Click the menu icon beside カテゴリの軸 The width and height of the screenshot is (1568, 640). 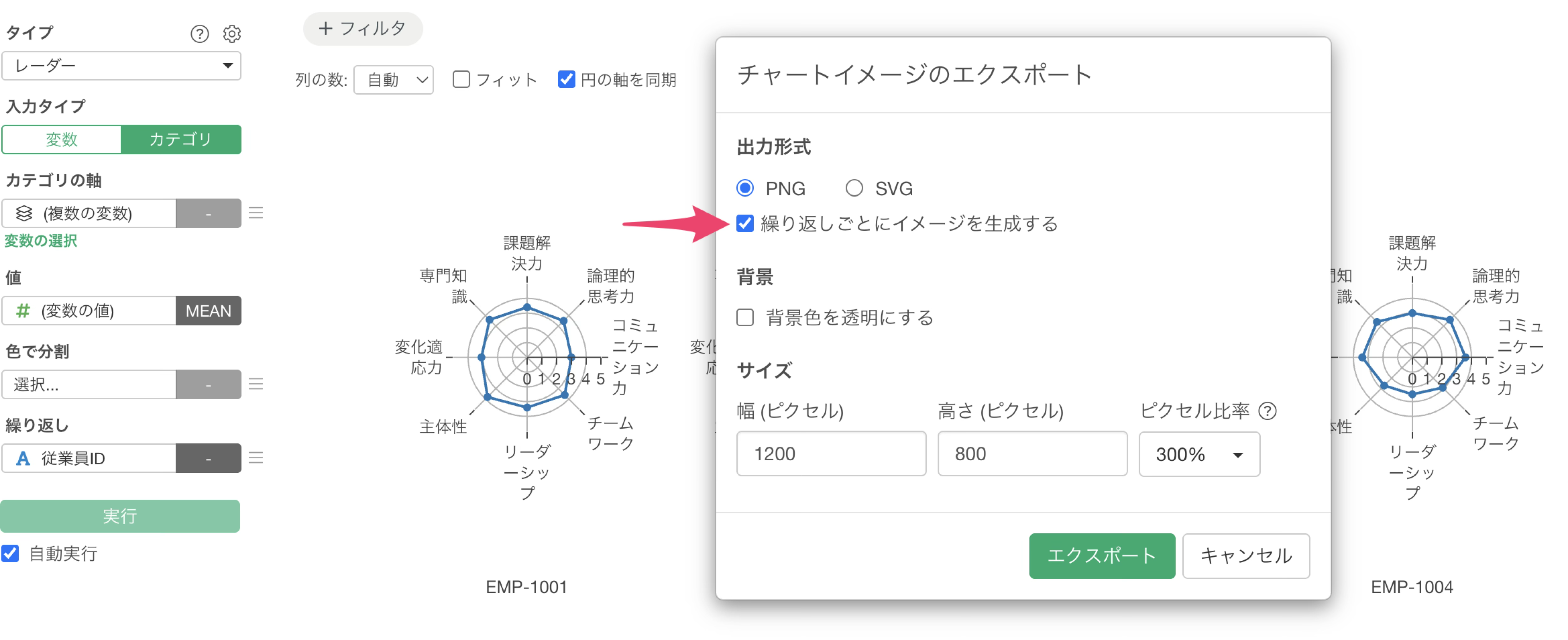coord(256,213)
